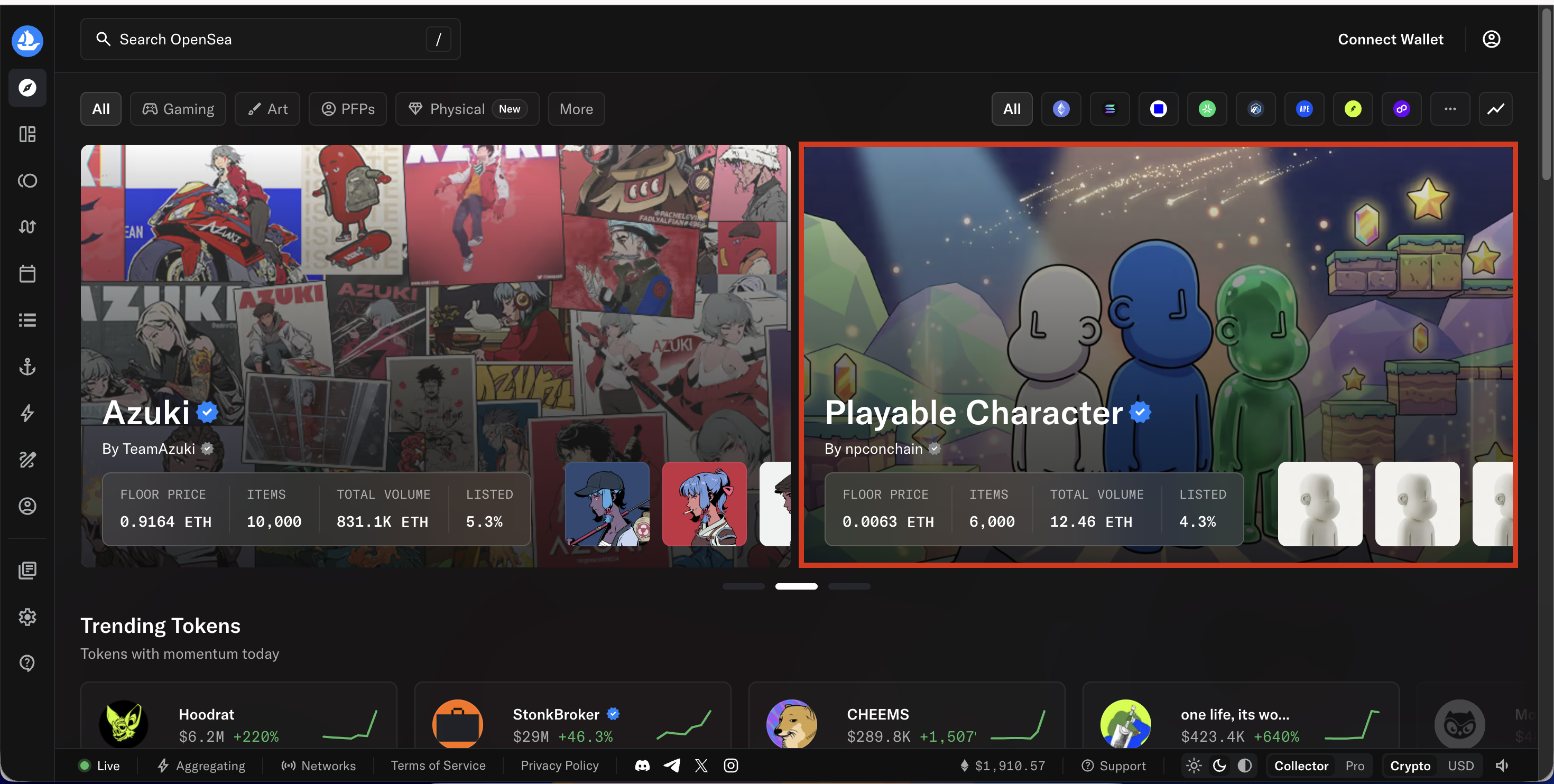
Task: Click Connect Wallet
Action: click(x=1391, y=39)
